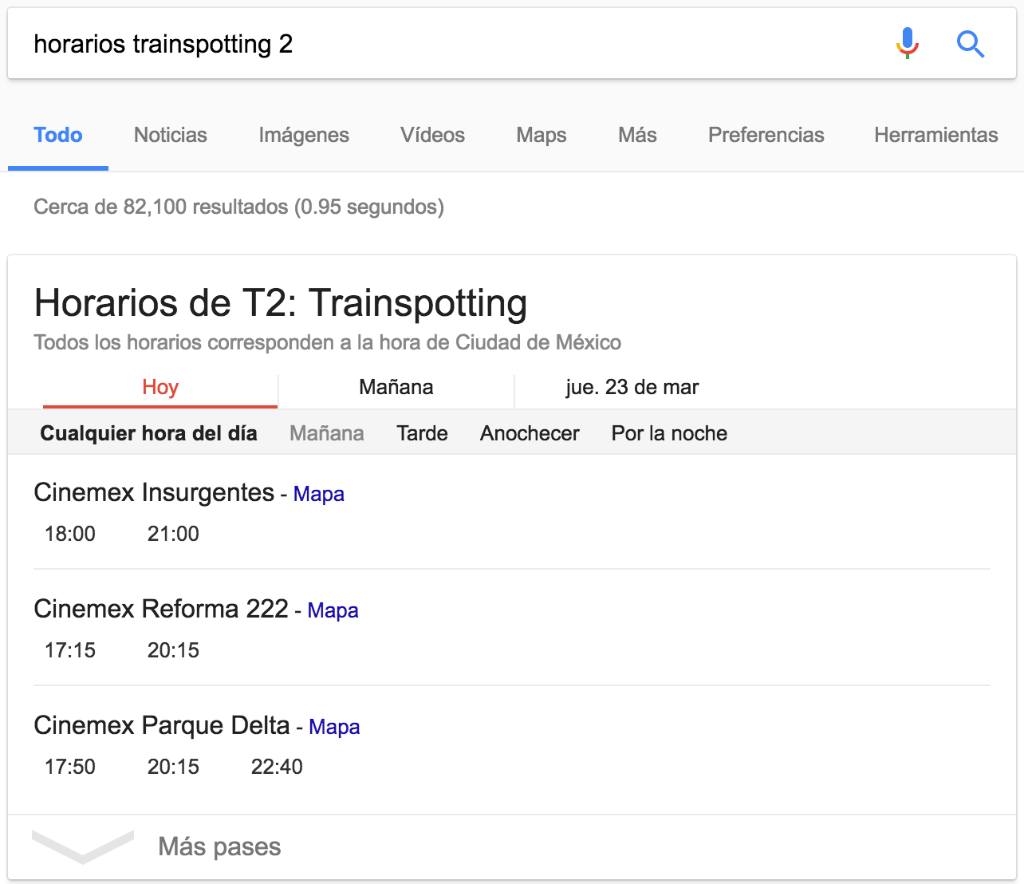Open the Imágenes results tab

point(304,135)
